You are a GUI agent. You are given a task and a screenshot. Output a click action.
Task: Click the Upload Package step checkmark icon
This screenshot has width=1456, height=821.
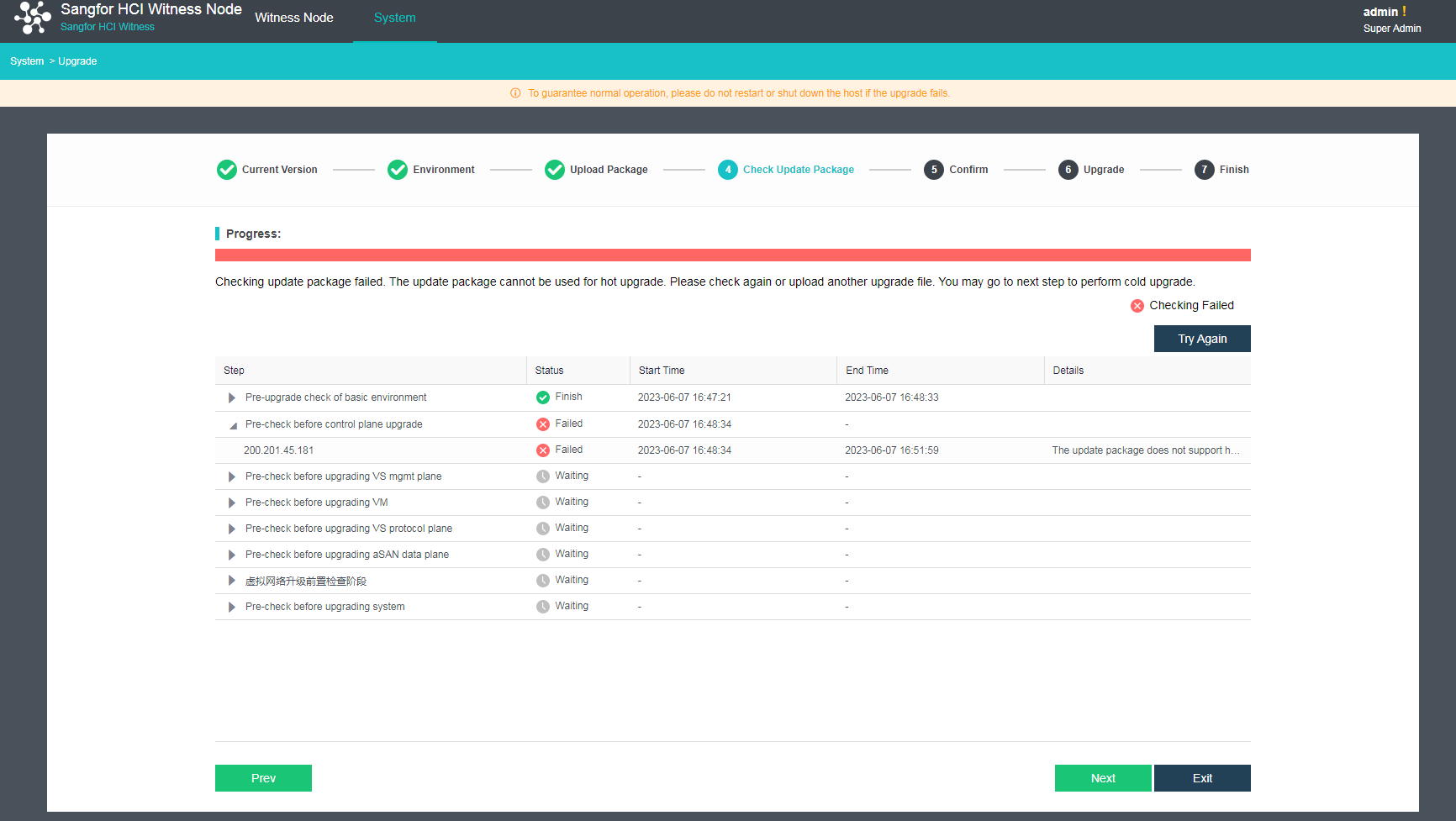554,170
